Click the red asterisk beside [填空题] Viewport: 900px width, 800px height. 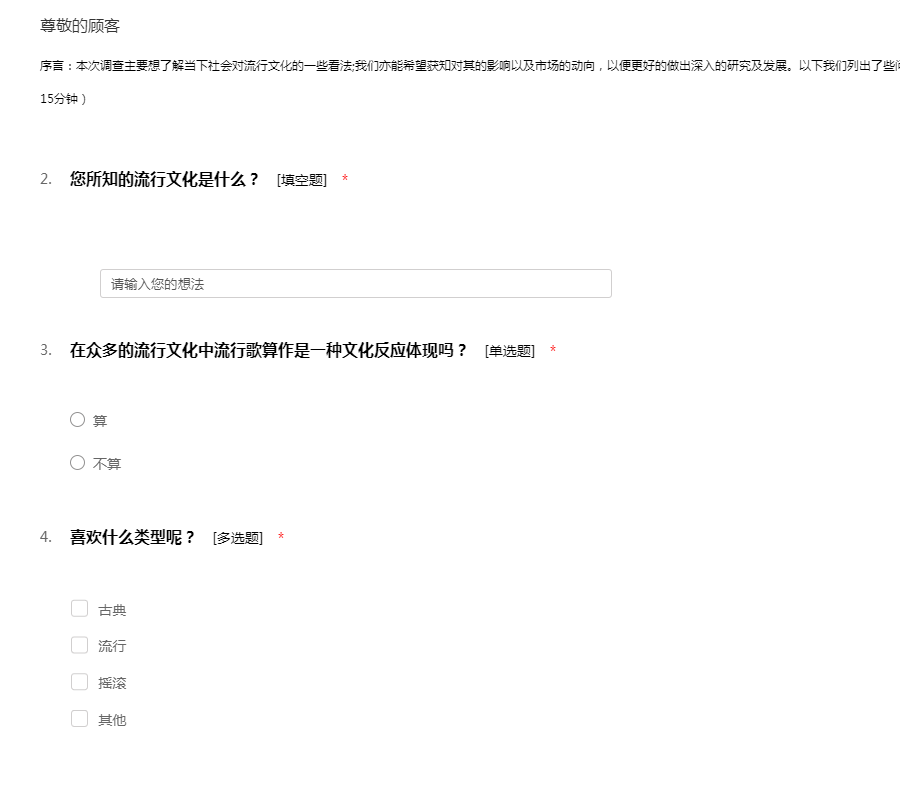point(345,180)
